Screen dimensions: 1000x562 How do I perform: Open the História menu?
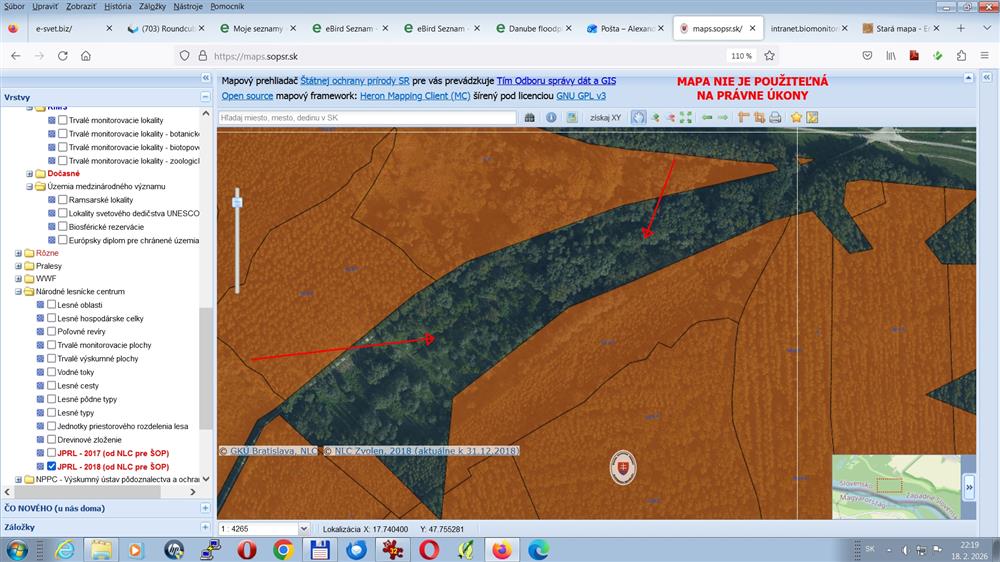pos(117,6)
